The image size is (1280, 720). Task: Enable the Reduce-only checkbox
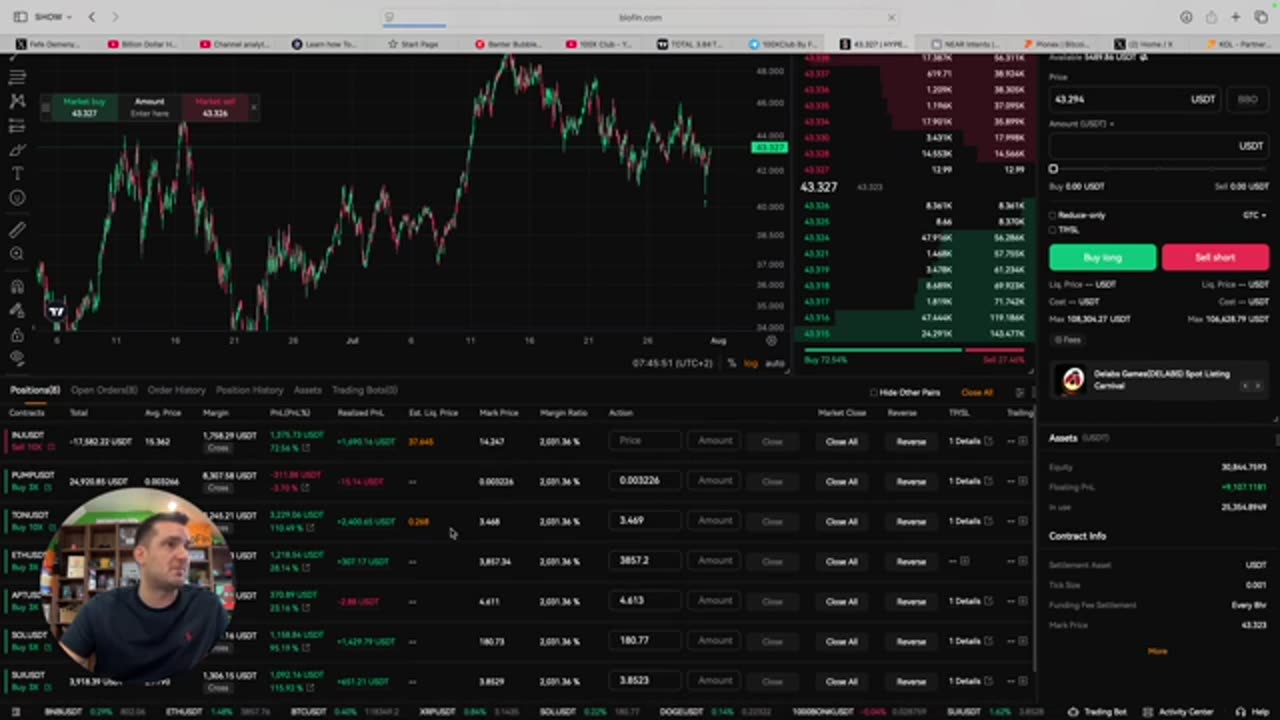point(1053,215)
